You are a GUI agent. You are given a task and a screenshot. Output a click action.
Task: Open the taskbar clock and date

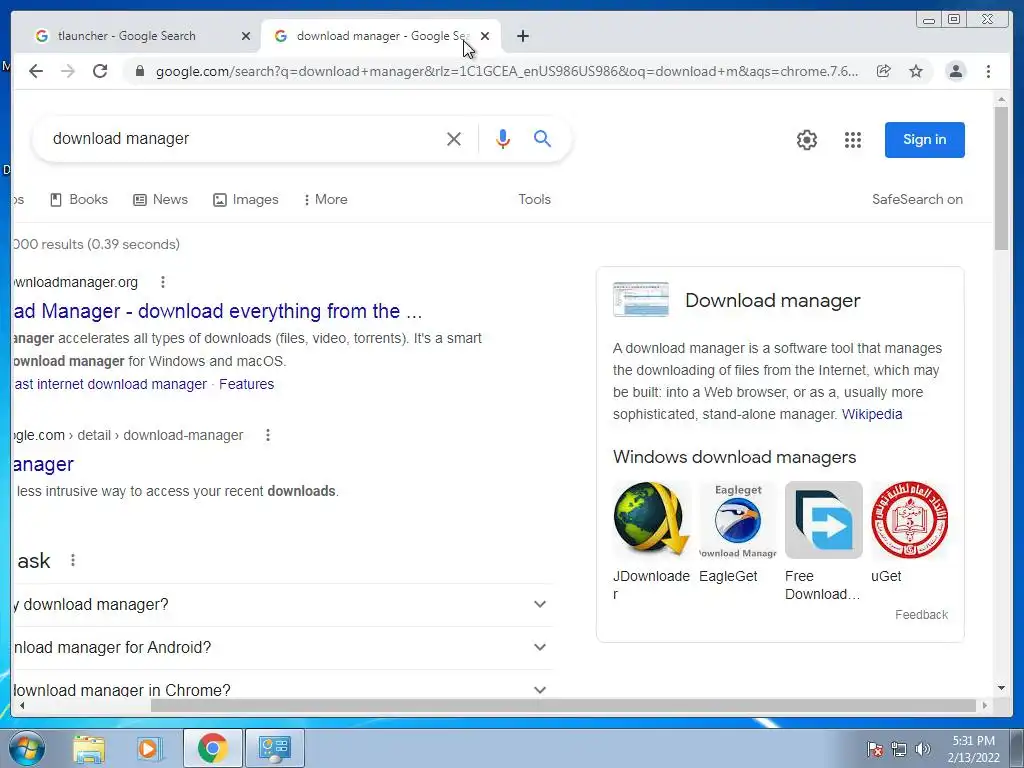(973, 749)
